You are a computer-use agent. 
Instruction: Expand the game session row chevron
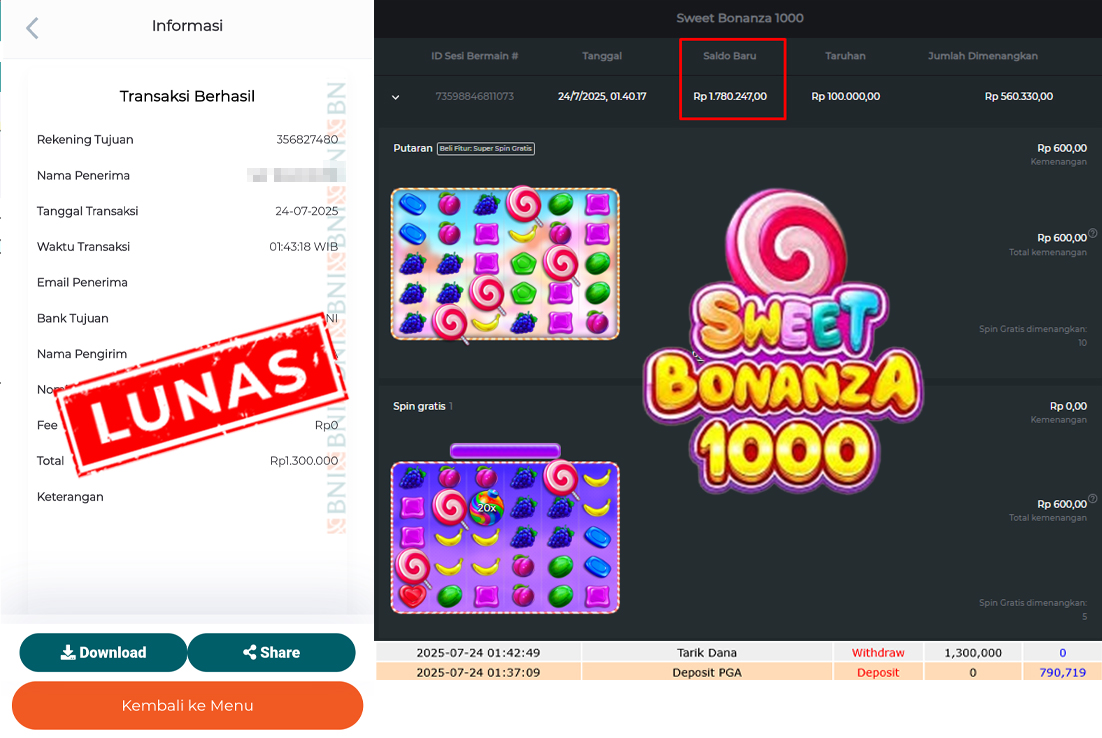click(x=396, y=97)
